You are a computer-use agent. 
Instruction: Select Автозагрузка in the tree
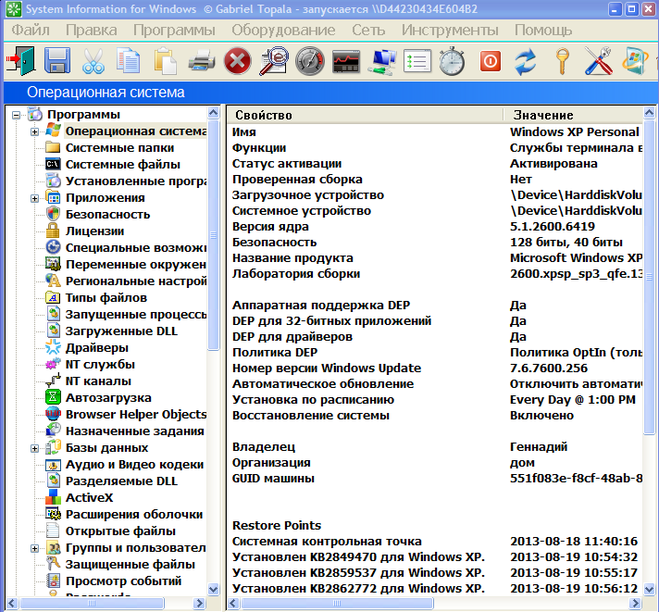[x=108, y=398]
